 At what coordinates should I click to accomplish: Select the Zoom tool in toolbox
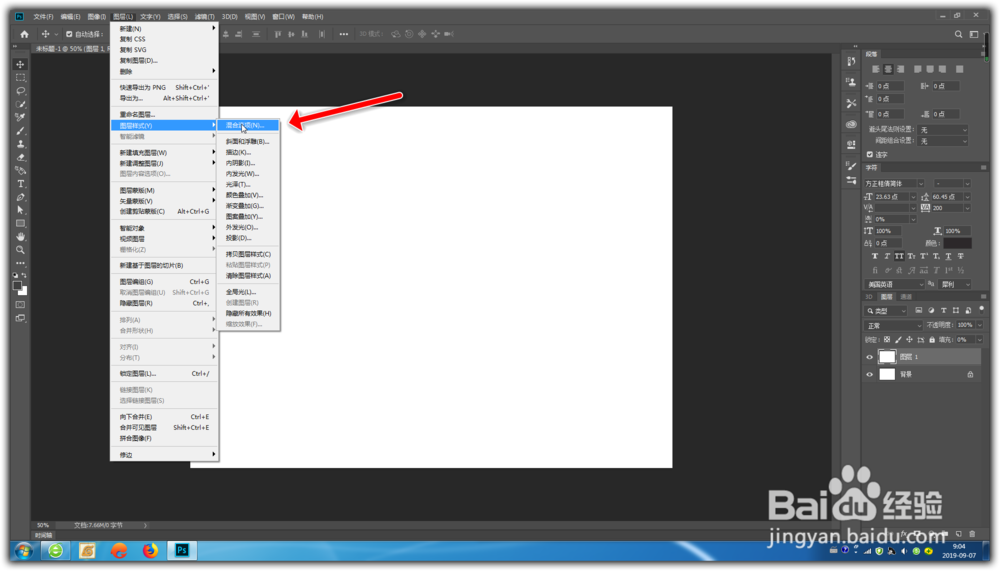20,250
